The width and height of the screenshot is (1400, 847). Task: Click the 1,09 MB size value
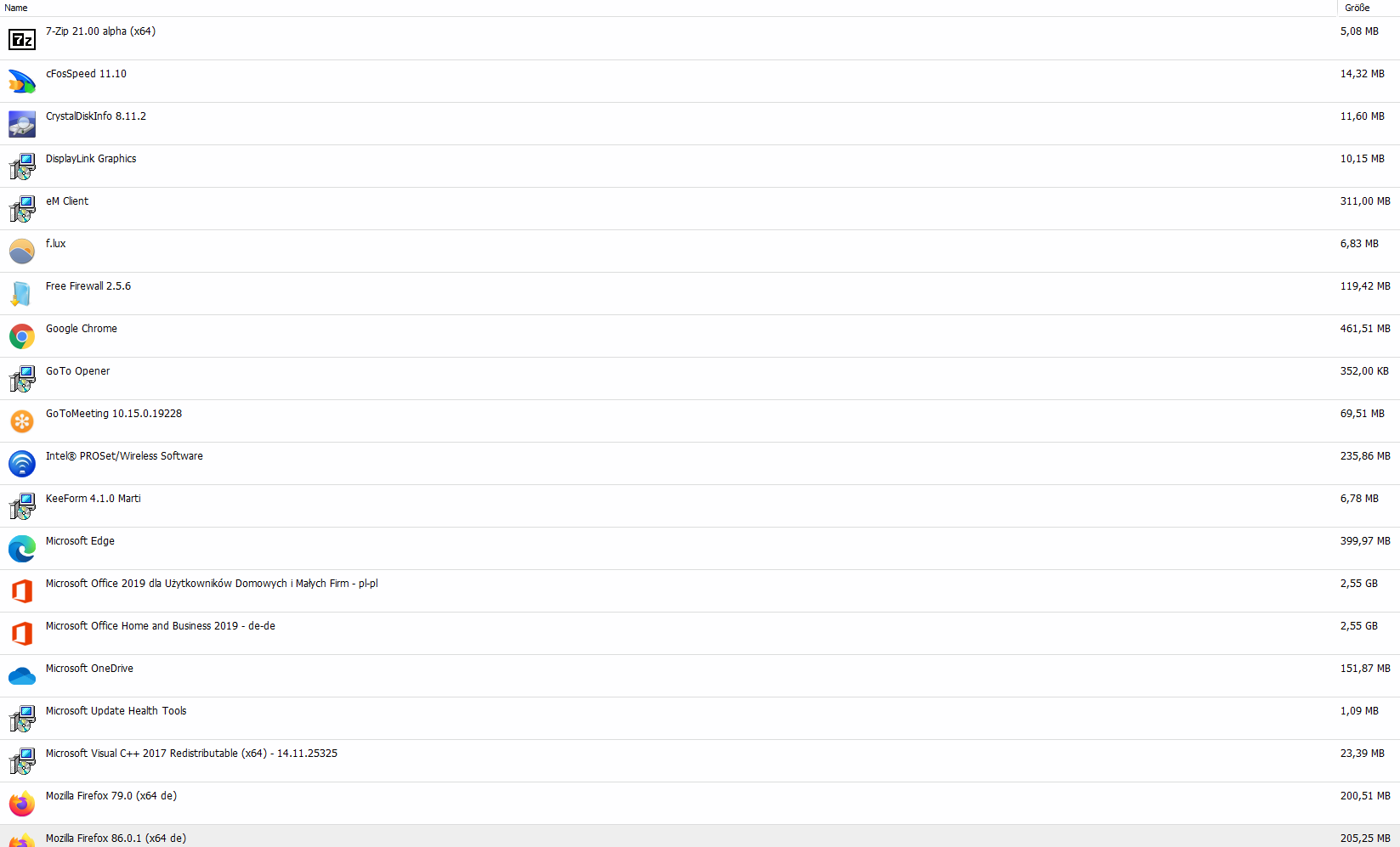click(x=1359, y=711)
